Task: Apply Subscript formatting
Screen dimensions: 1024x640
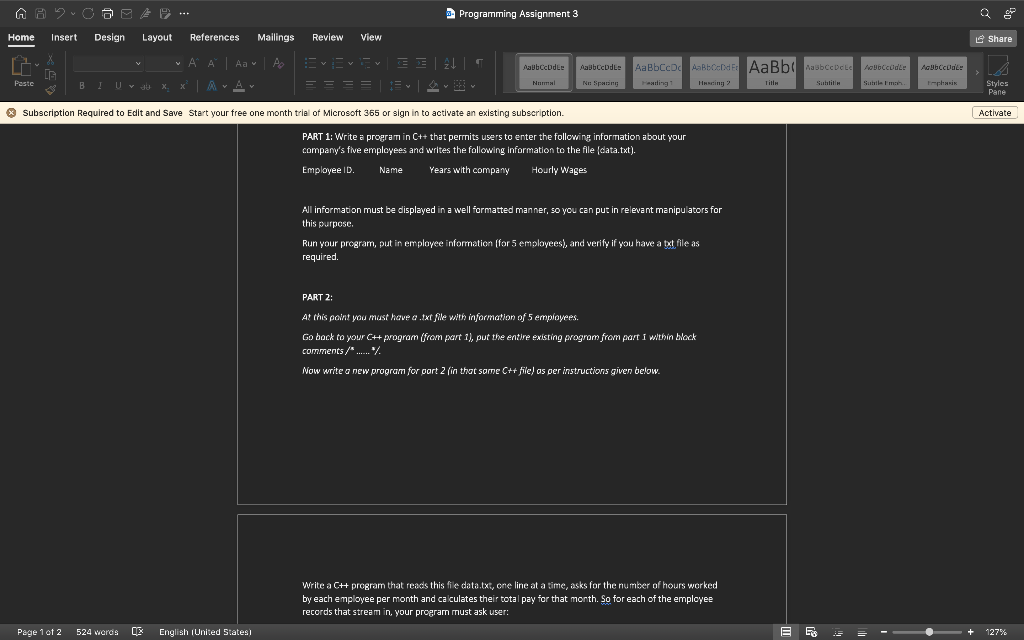Action: point(165,85)
